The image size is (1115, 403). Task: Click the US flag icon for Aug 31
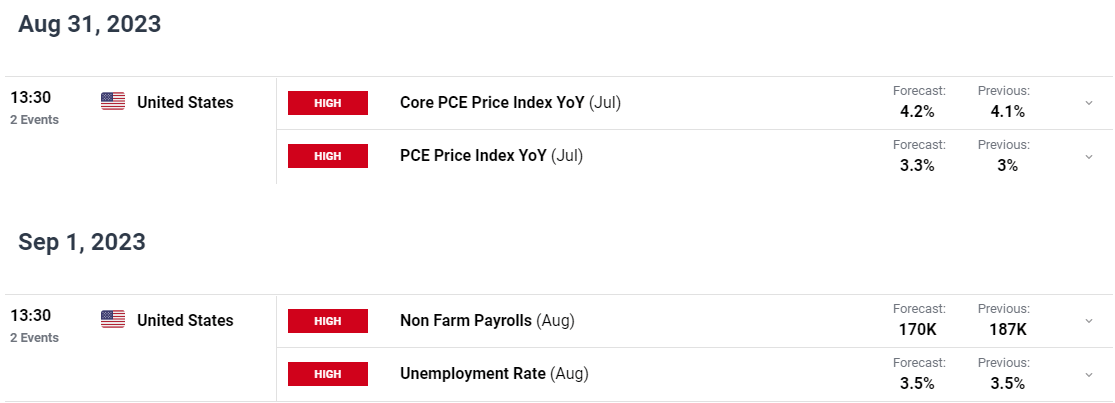[x=113, y=102]
